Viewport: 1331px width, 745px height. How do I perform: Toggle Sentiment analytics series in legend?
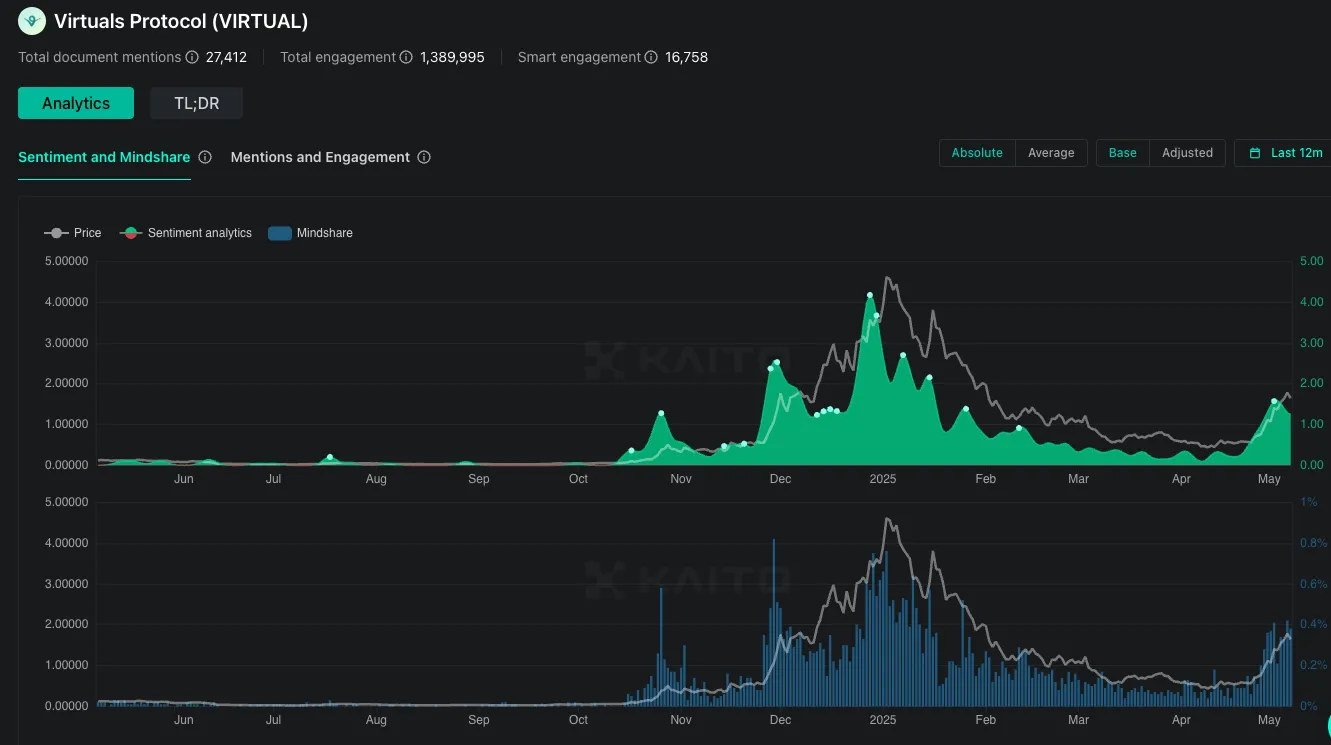click(x=186, y=233)
